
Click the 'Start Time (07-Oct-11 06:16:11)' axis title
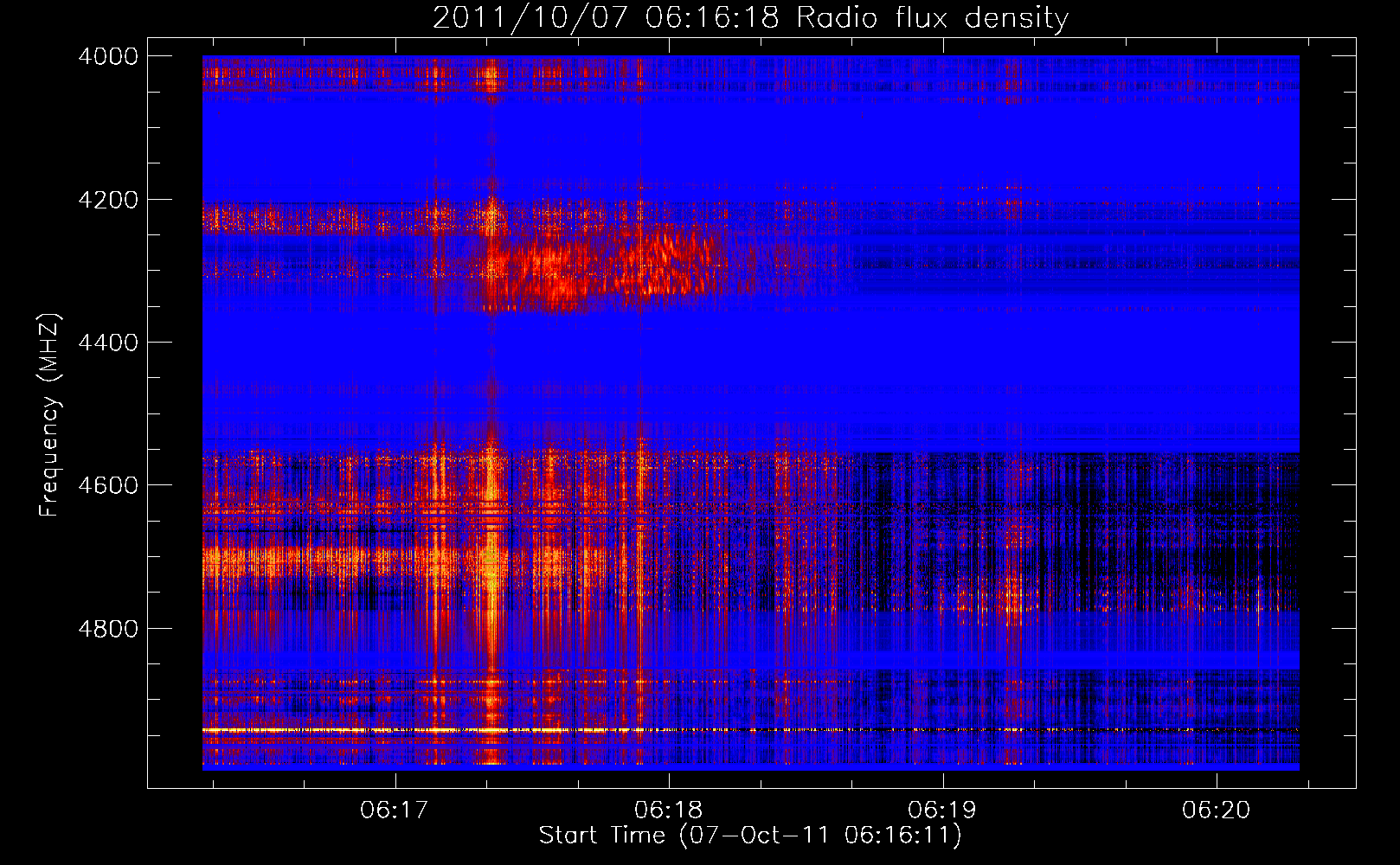[x=750, y=836]
